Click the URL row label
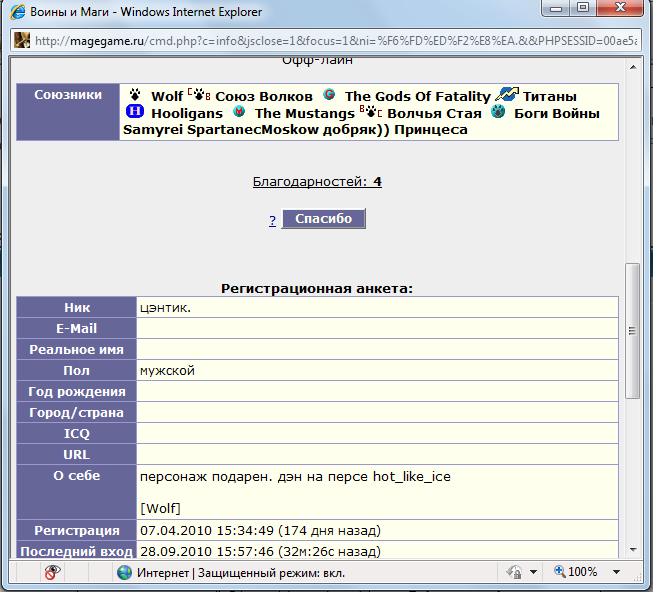 pyautogui.click(x=77, y=454)
